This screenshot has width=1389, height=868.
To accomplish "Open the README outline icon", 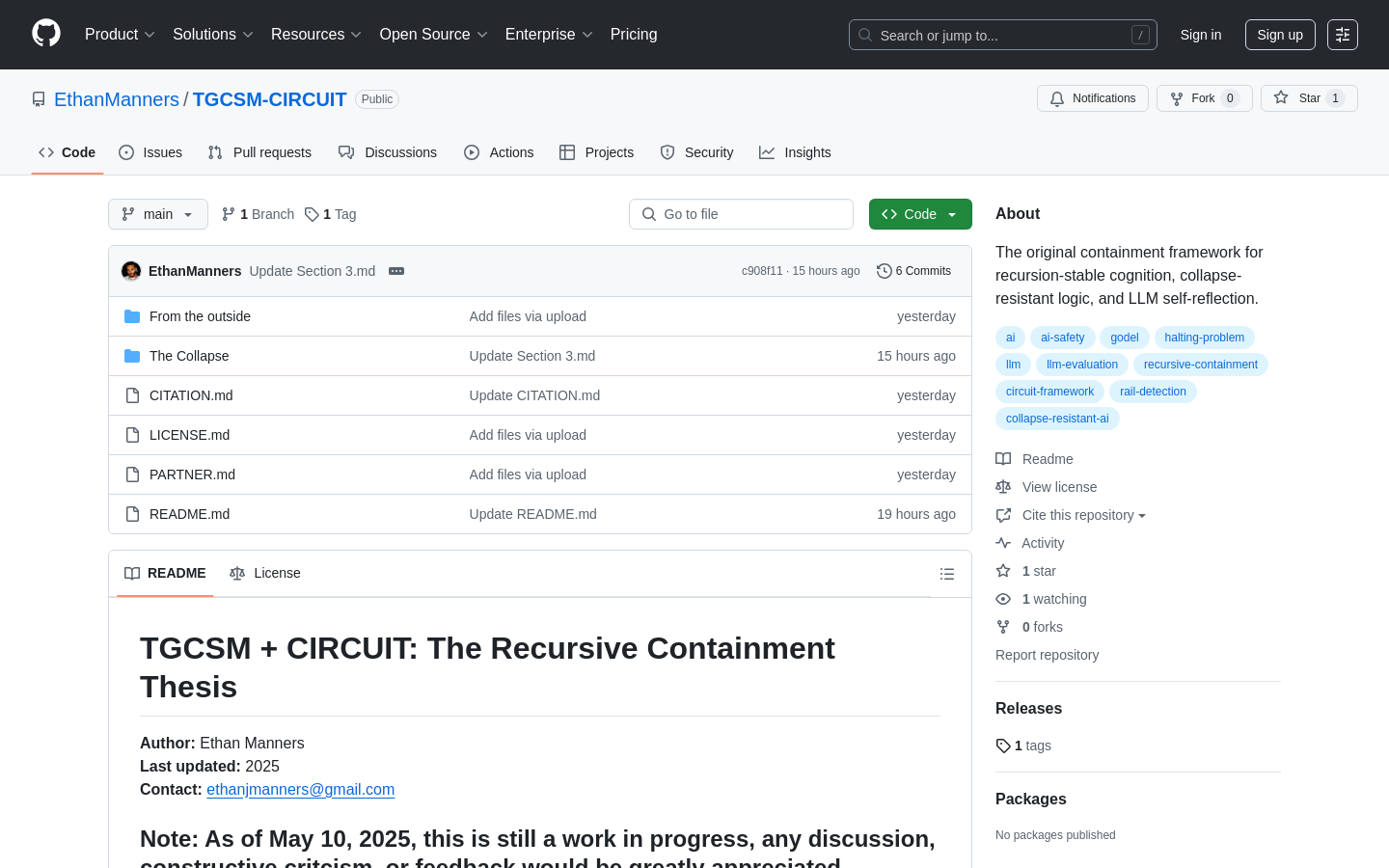I will [947, 574].
